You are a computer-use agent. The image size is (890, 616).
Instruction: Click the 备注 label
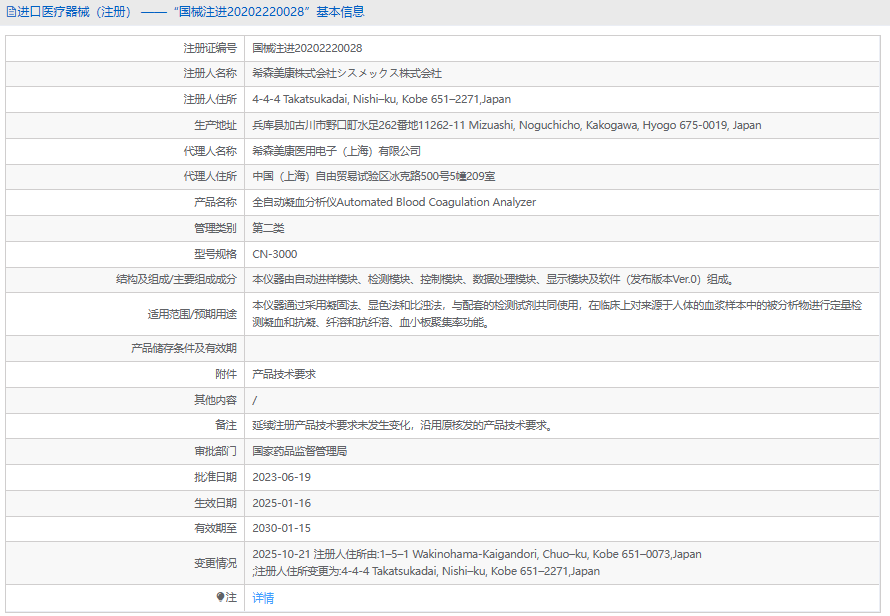(x=226, y=425)
